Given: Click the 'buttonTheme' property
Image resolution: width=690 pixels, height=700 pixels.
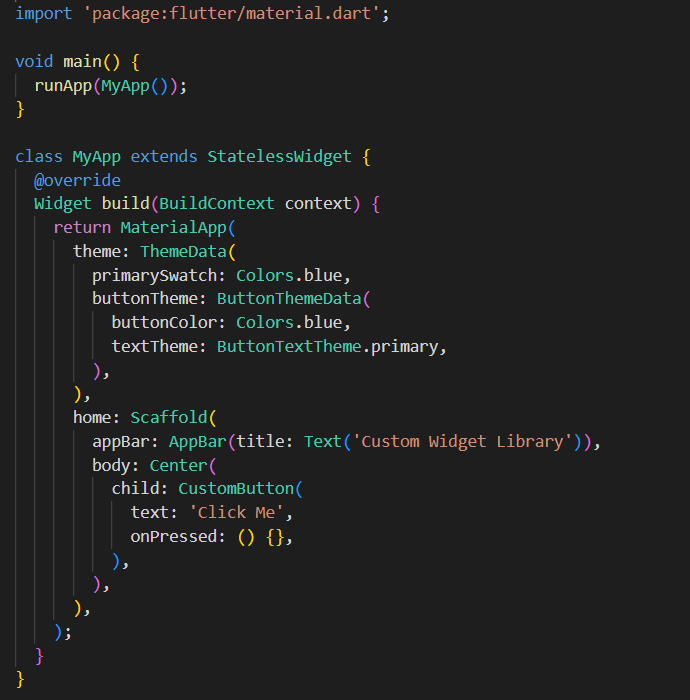Looking at the screenshot, I should coord(145,299).
